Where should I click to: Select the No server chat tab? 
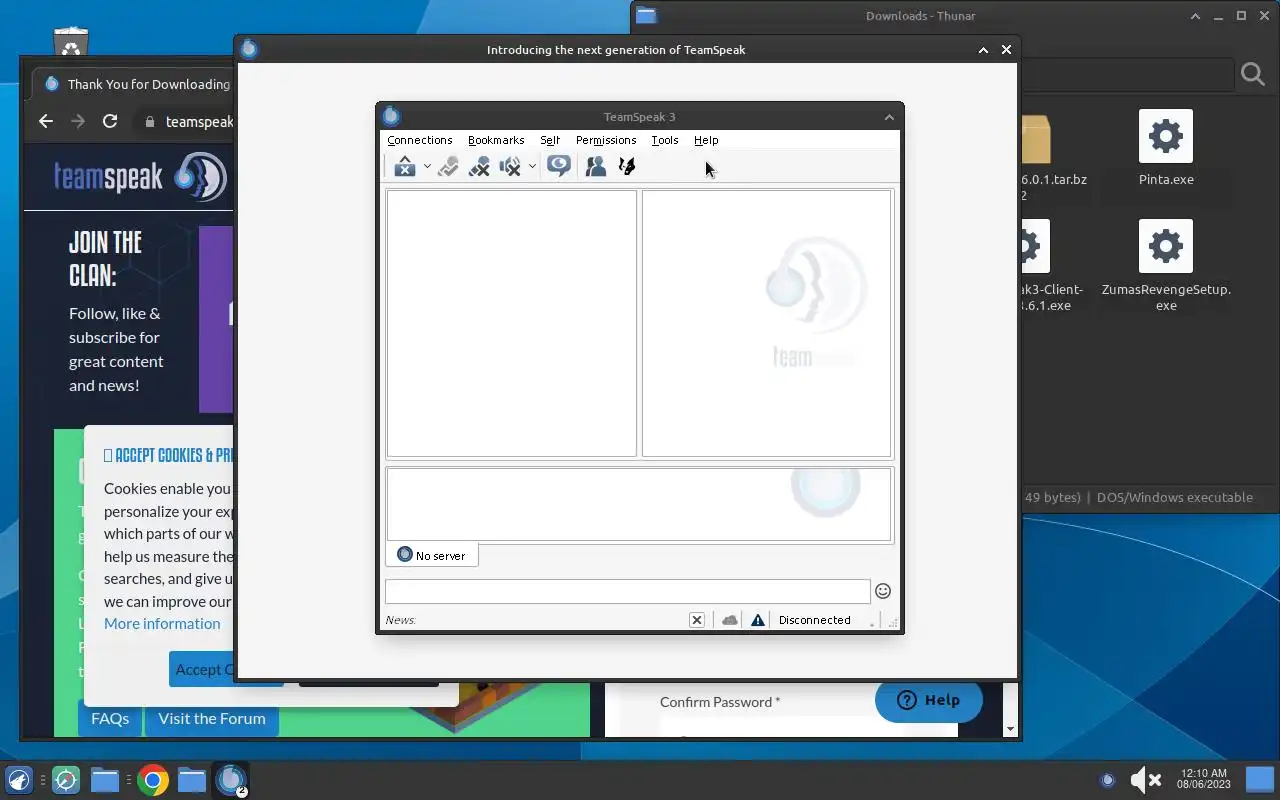click(x=432, y=555)
